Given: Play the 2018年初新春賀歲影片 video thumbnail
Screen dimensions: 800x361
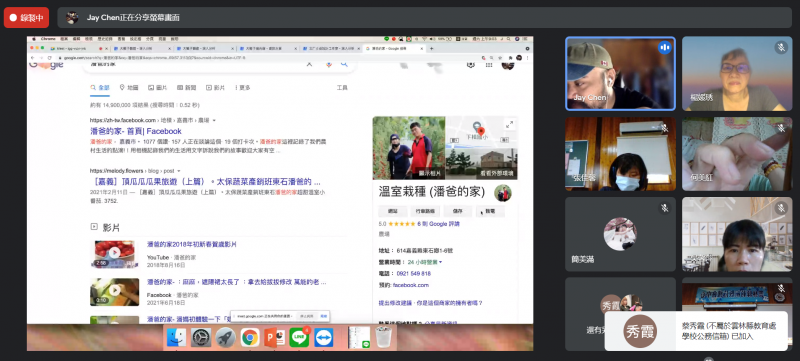Looking at the screenshot, I should pyautogui.click(x=114, y=254).
